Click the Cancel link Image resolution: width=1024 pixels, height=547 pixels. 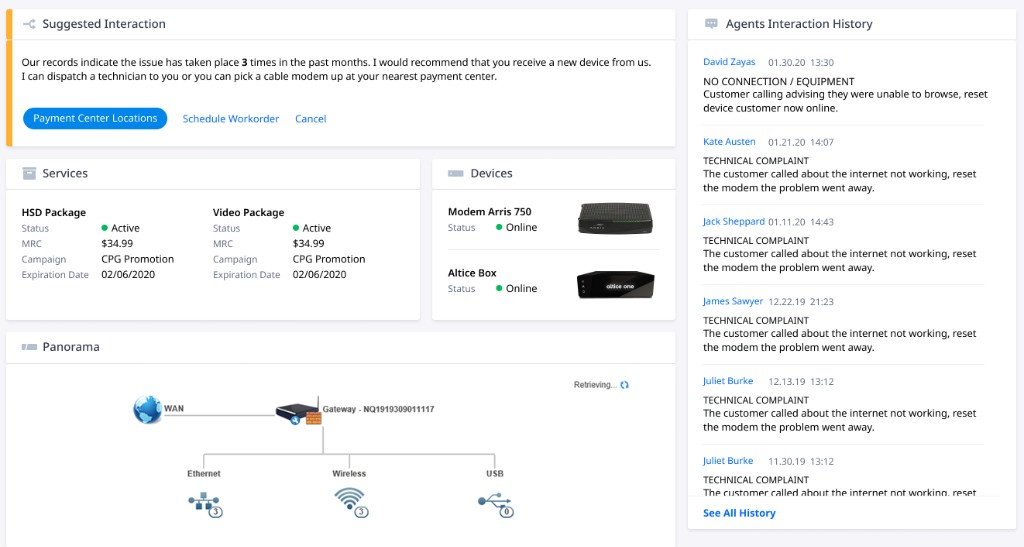coord(310,119)
